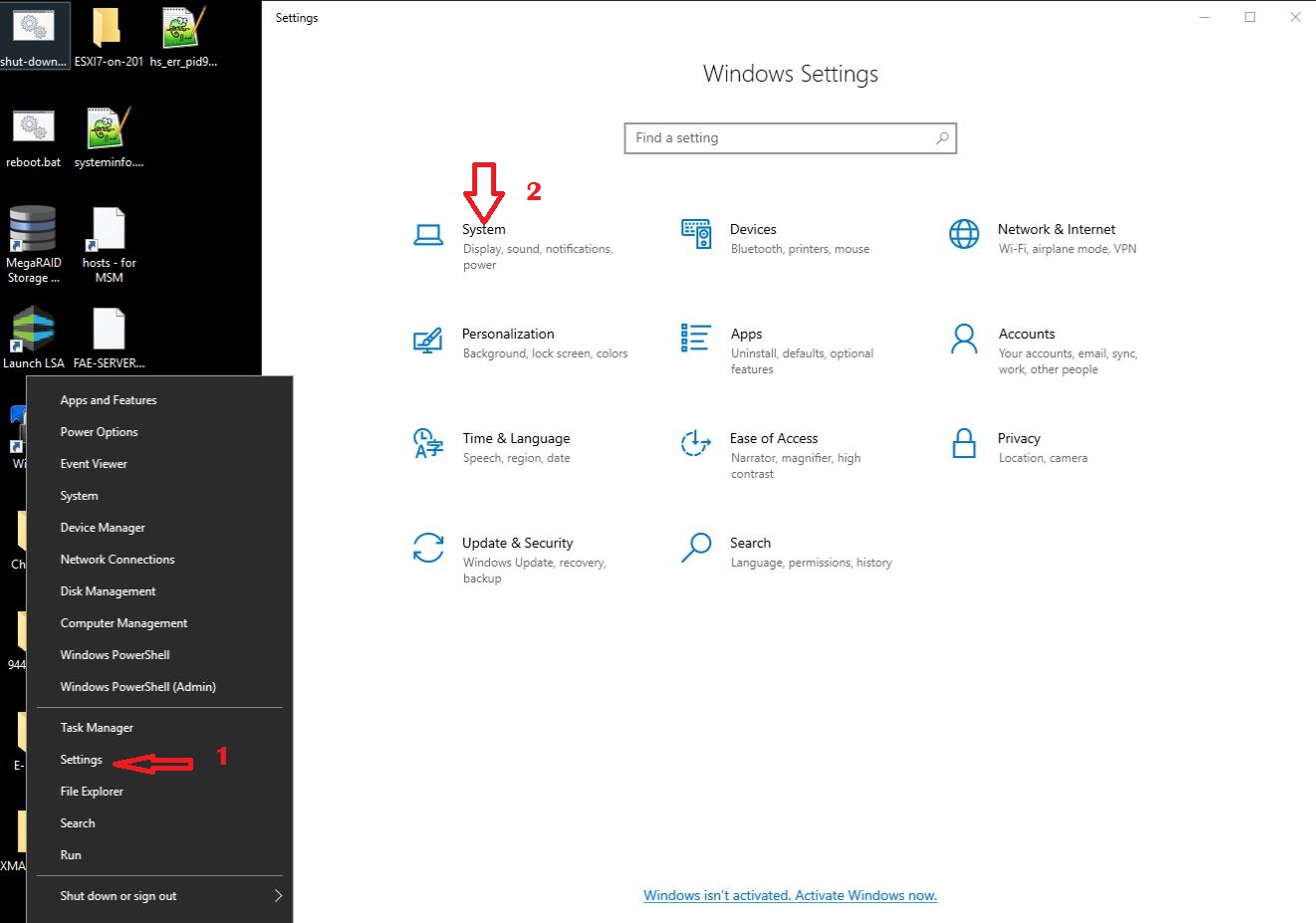
Task: Select MegaRAID Storage shortcut icon
Action: [x=33, y=228]
